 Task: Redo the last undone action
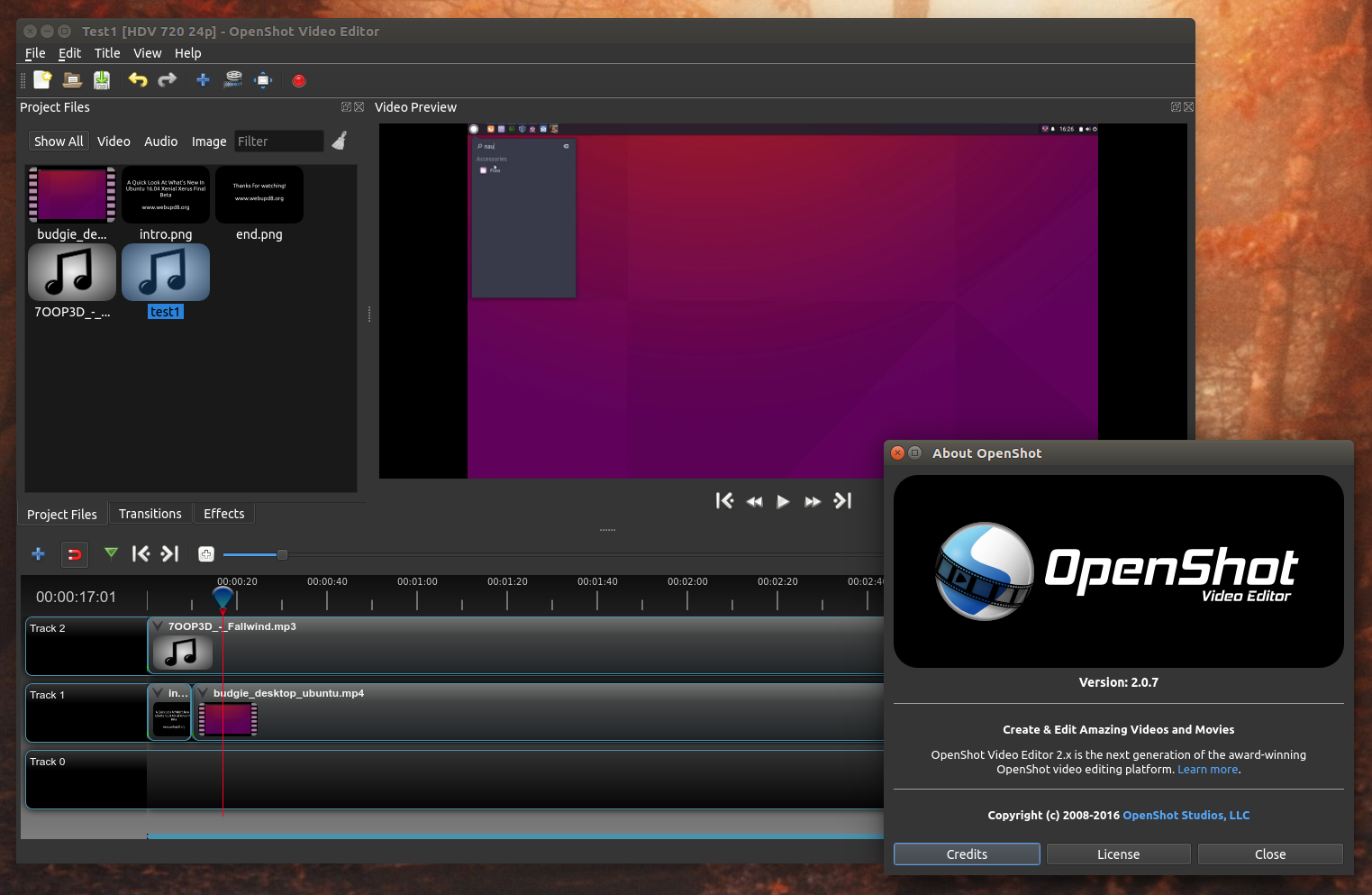[x=168, y=80]
